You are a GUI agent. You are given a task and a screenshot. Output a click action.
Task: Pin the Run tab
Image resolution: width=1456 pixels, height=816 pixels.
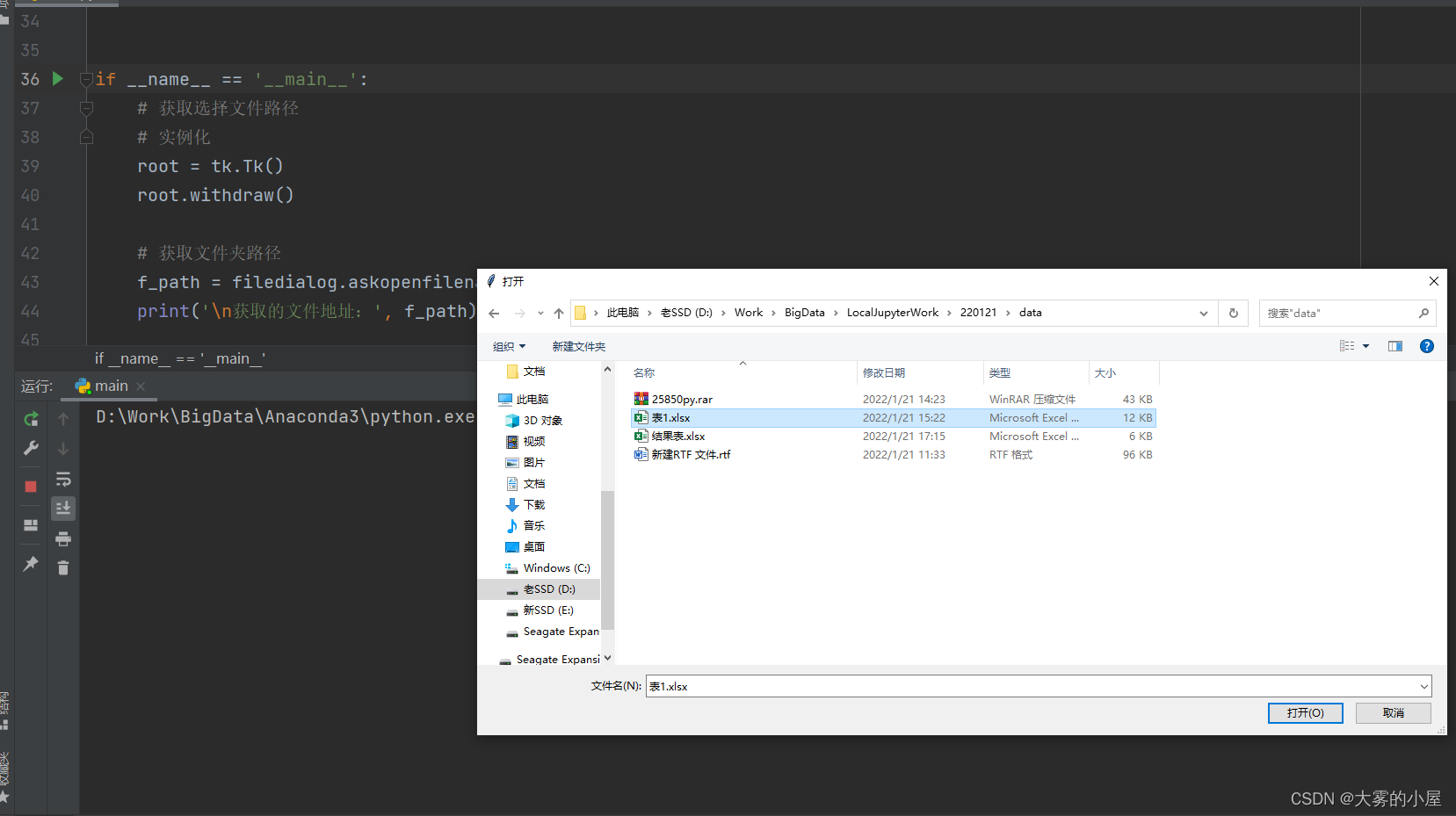[31, 564]
